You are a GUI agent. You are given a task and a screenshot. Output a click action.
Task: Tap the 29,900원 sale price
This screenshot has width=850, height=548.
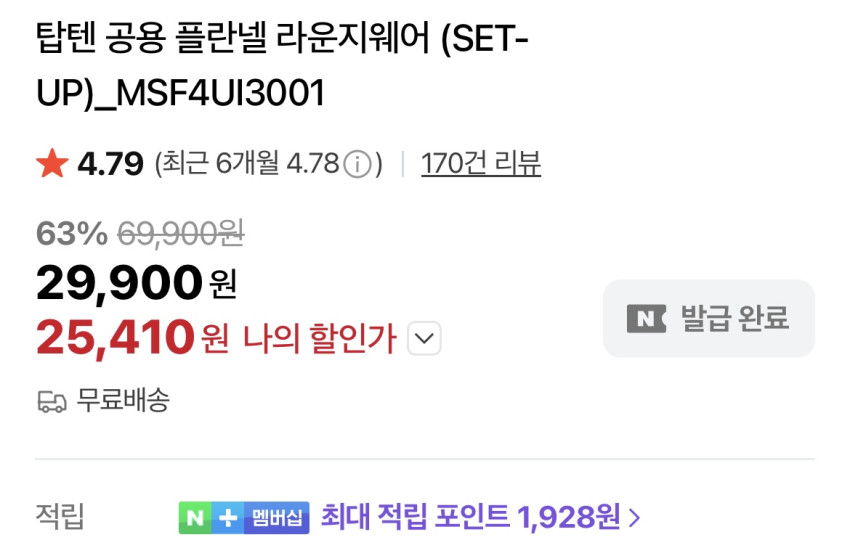click(x=136, y=285)
